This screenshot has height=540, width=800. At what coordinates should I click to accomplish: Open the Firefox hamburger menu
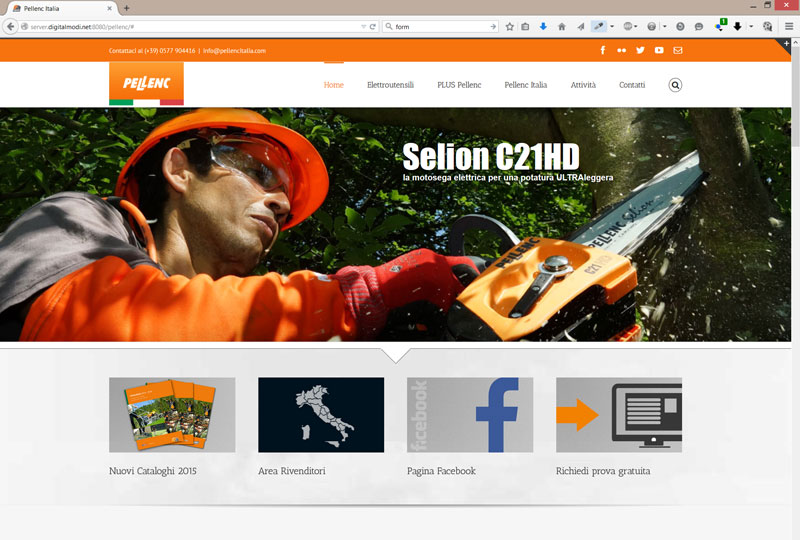click(789, 27)
